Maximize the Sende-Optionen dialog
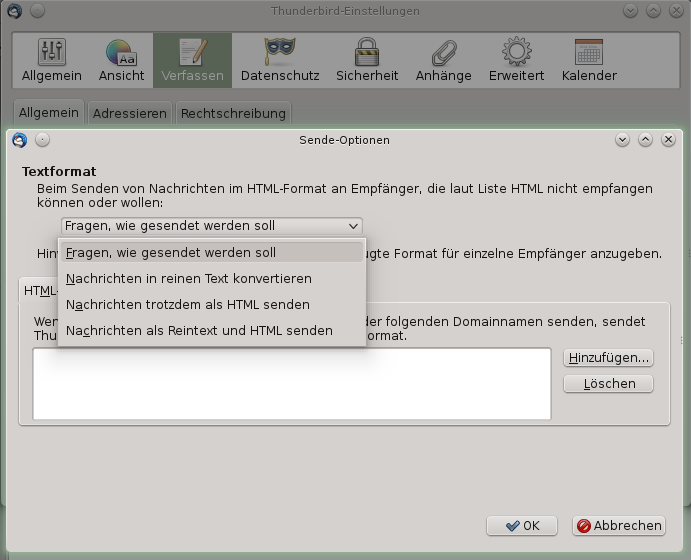Viewport: 691px width, 560px height. (x=645, y=140)
